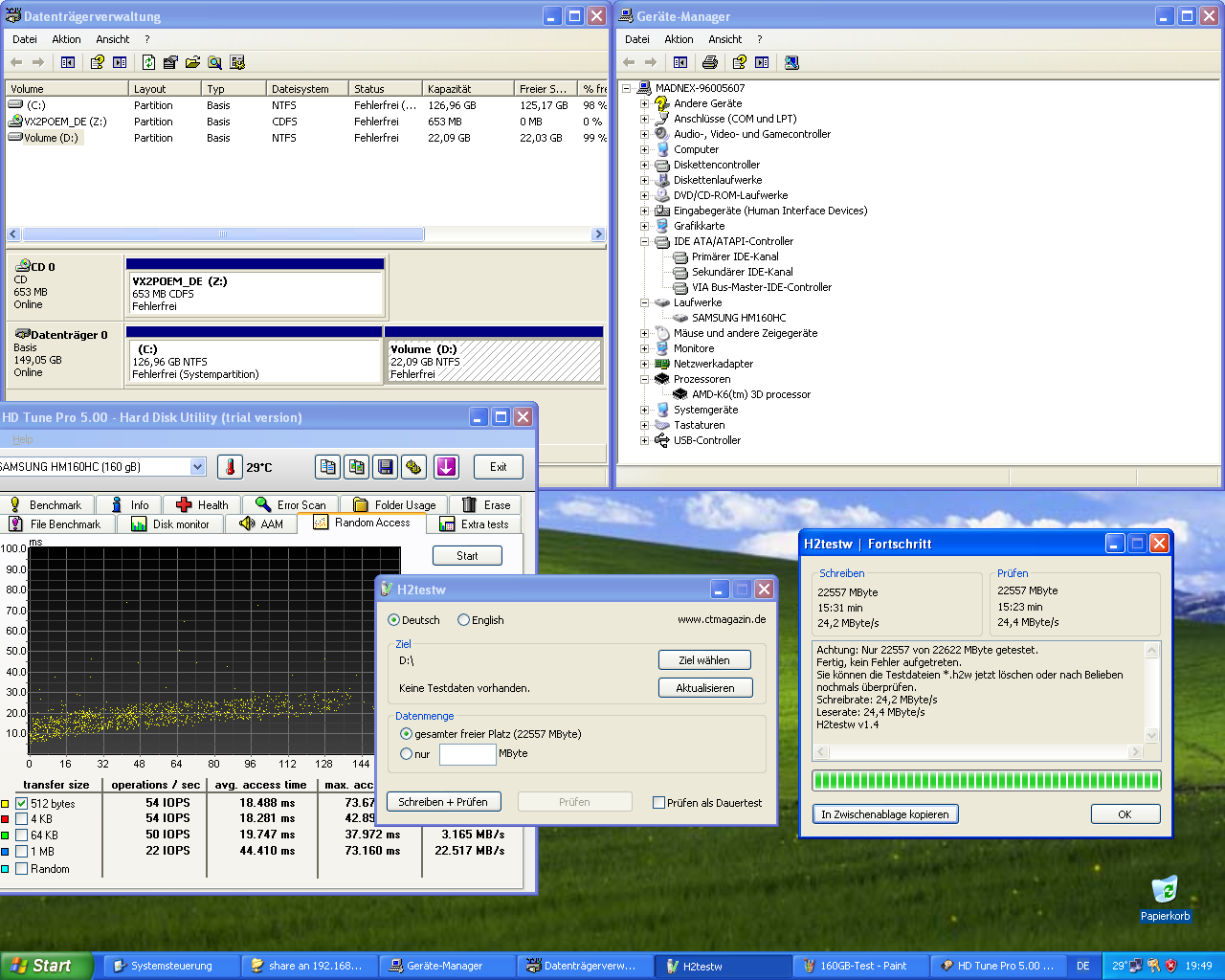Image resolution: width=1225 pixels, height=980 pixels.
Task: Click the thermometer temperature icon in HD Tune
Action: point(230,467)
